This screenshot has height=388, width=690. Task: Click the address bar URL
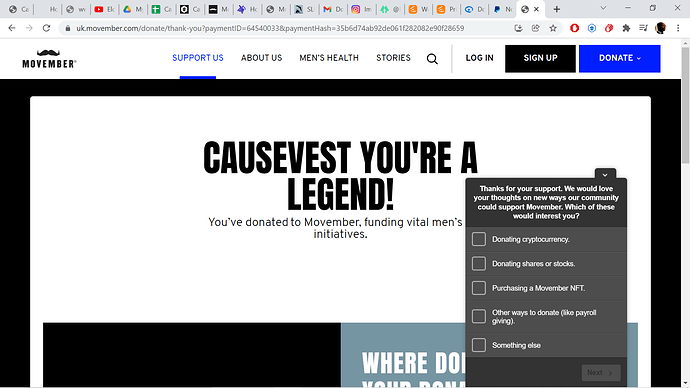pos(270,28)
